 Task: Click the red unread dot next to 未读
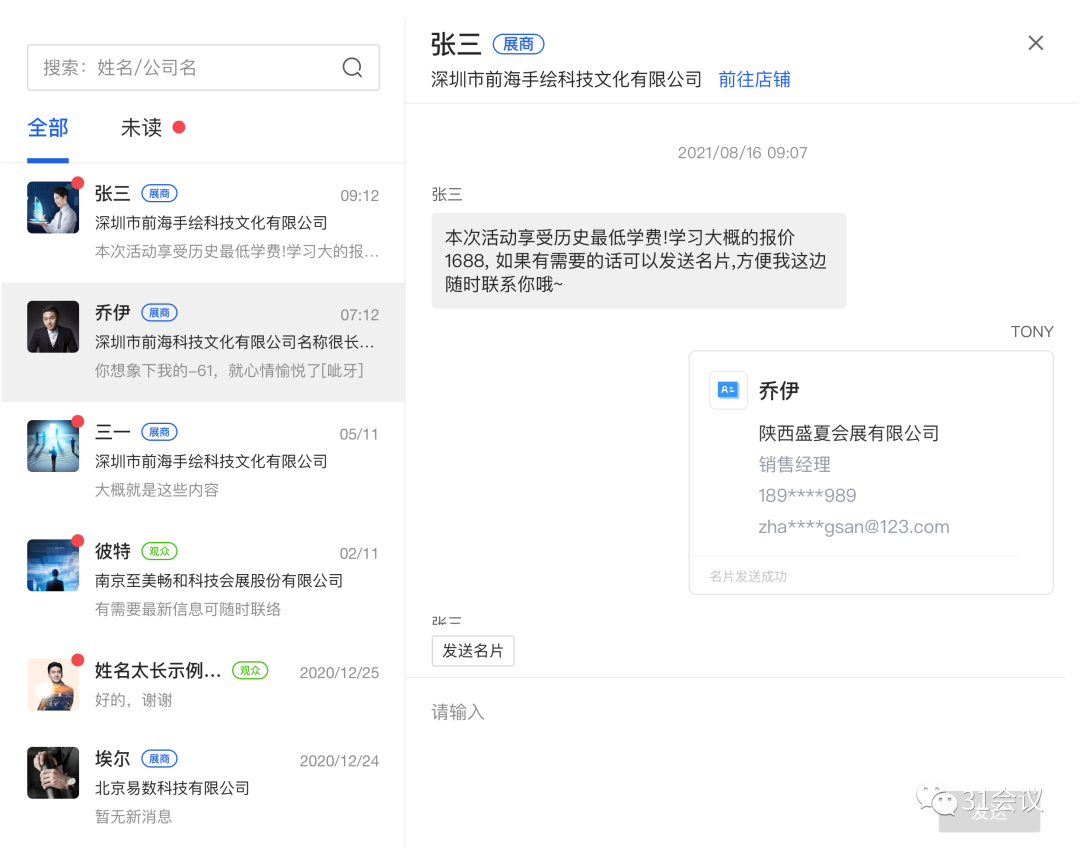point(180,128)
